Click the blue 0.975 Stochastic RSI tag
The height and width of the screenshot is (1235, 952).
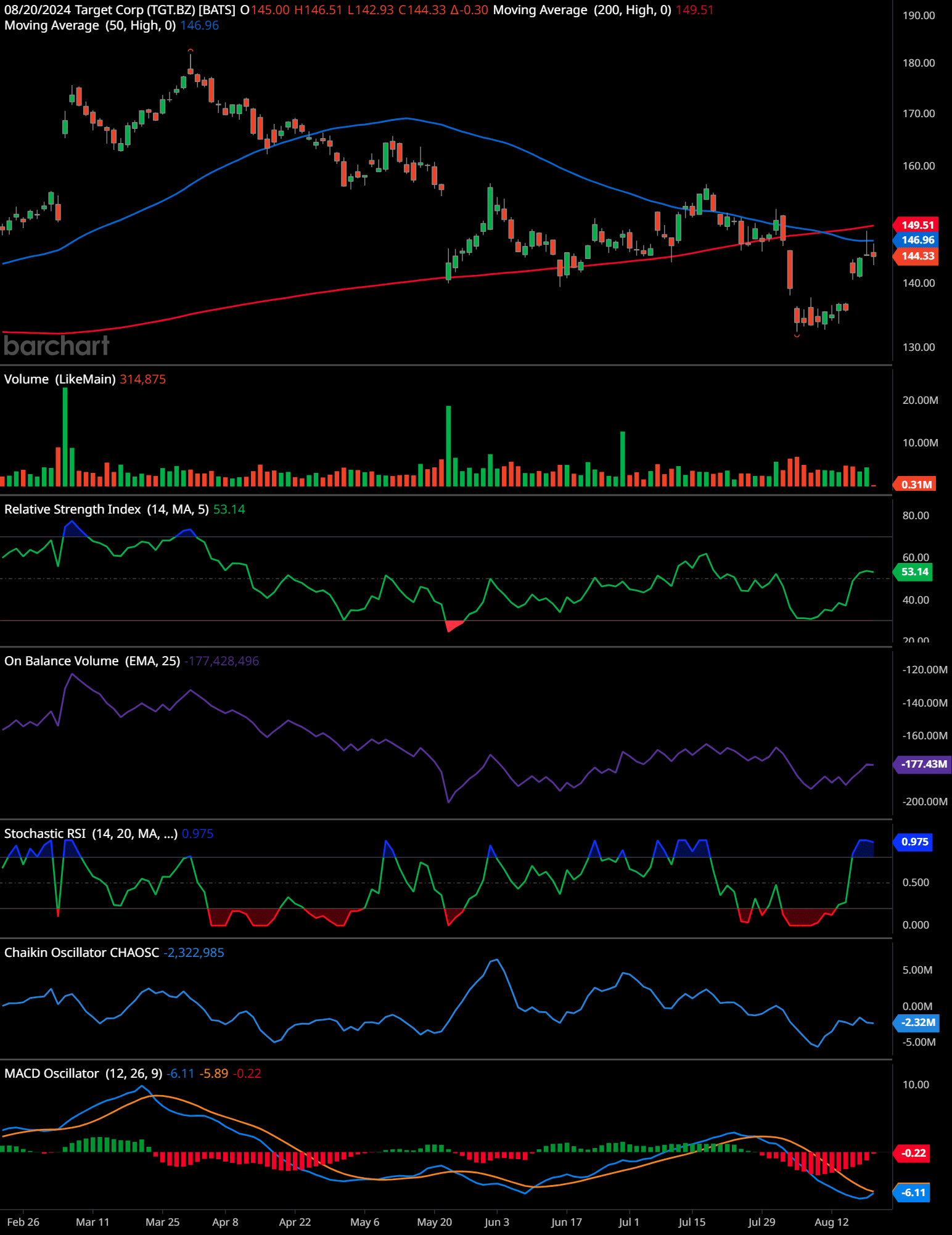[914, 842]
